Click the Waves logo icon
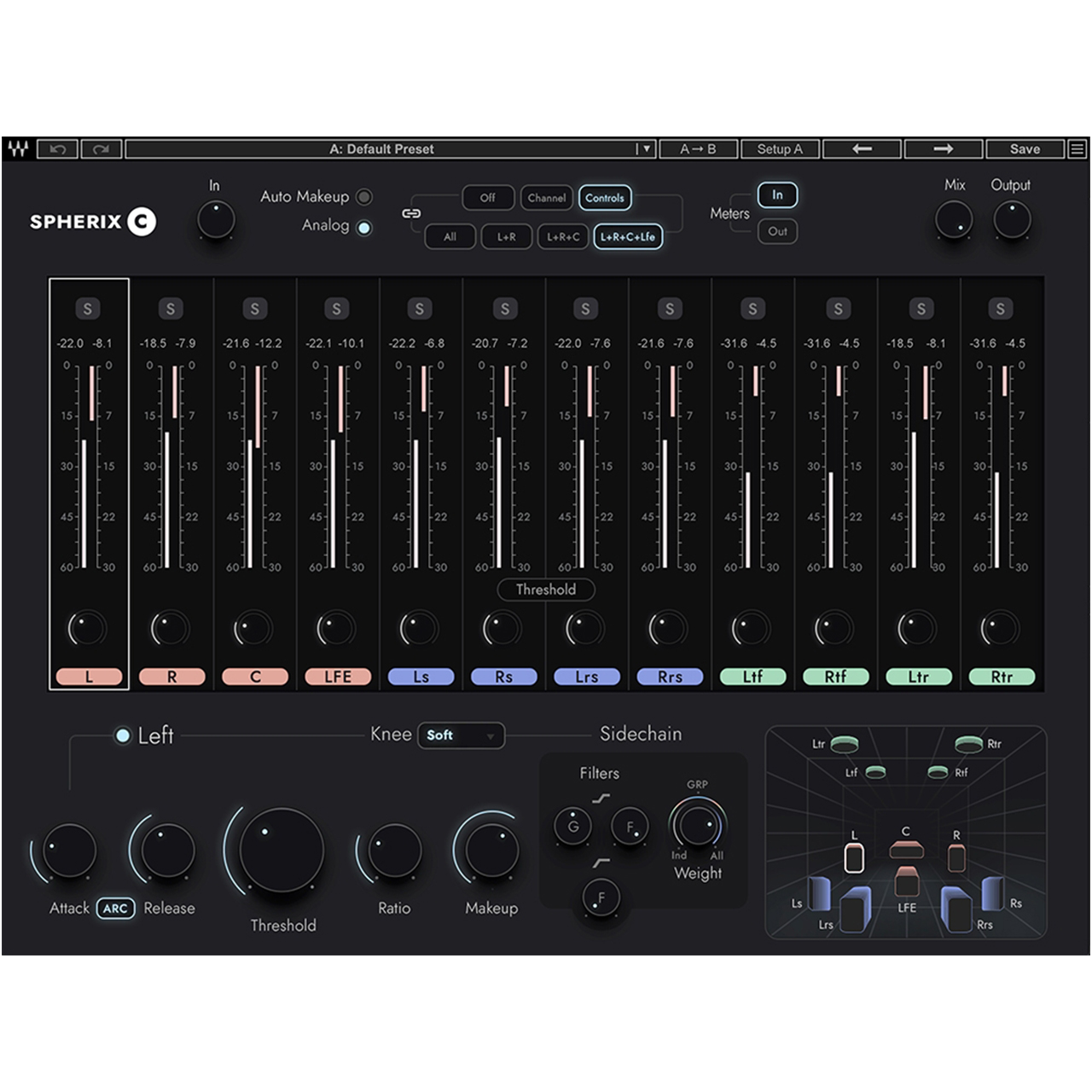 pos(18,149)
